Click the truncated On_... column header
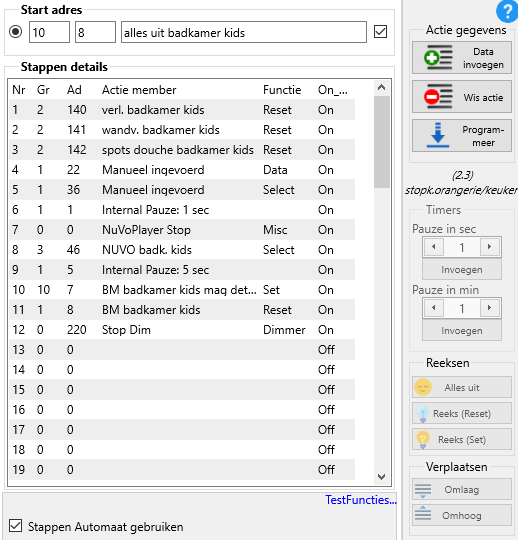The height and width of the screenshot is (540, 518). [x=333, y=90]
